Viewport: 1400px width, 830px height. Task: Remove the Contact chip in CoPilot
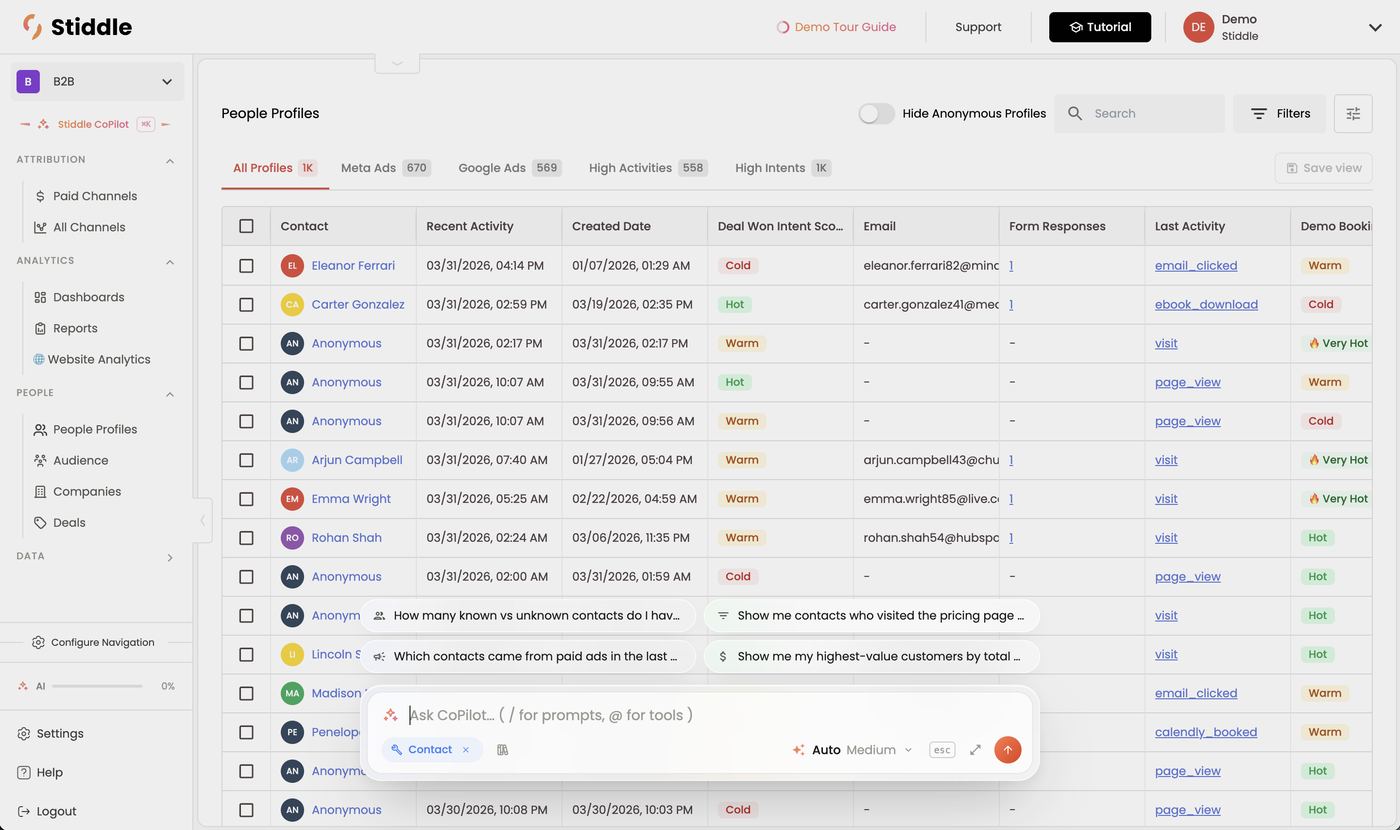[x=466, y=749]
